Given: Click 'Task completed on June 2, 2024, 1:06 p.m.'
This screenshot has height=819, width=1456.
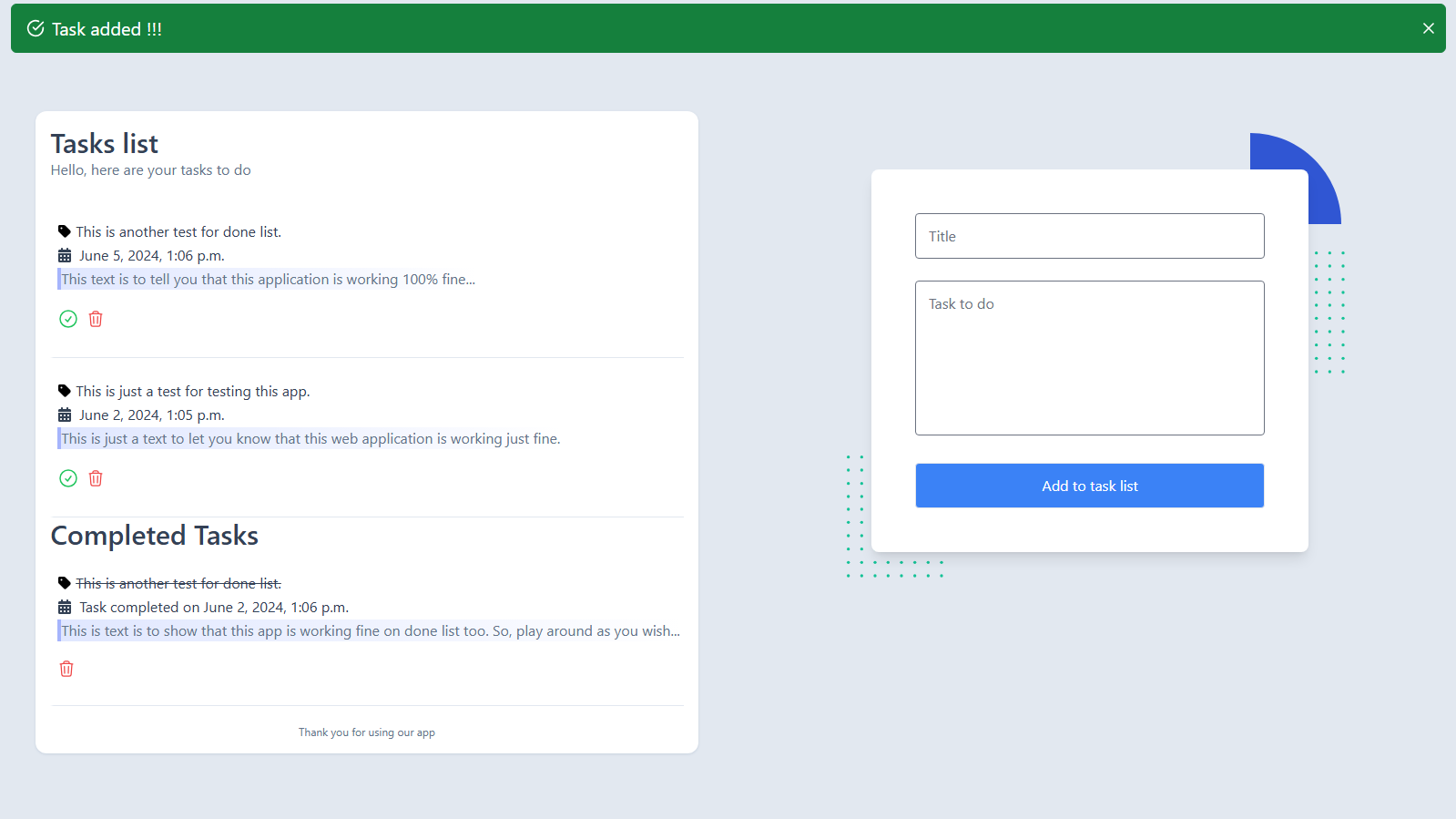Looking at the screenshot, I should (x=214, y=607).
